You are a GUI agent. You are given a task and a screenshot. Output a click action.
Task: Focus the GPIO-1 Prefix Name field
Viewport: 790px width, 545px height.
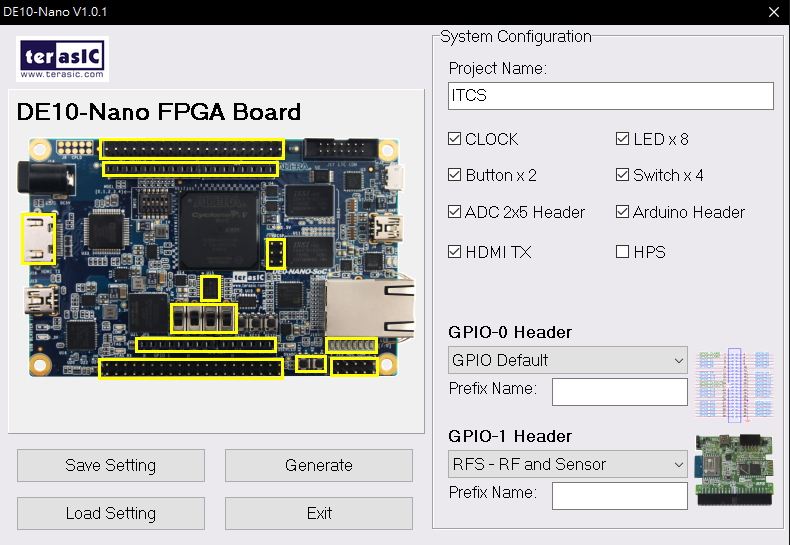(620, 496)
